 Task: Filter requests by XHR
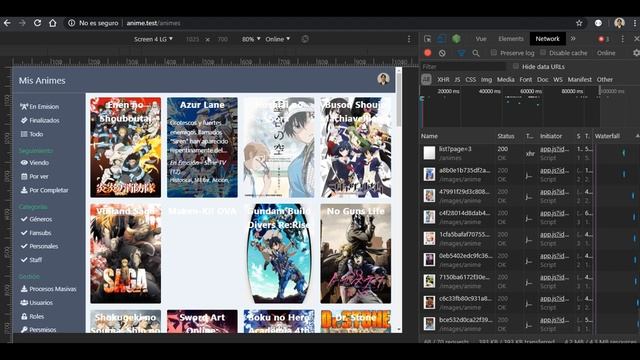tap(443, 80)
